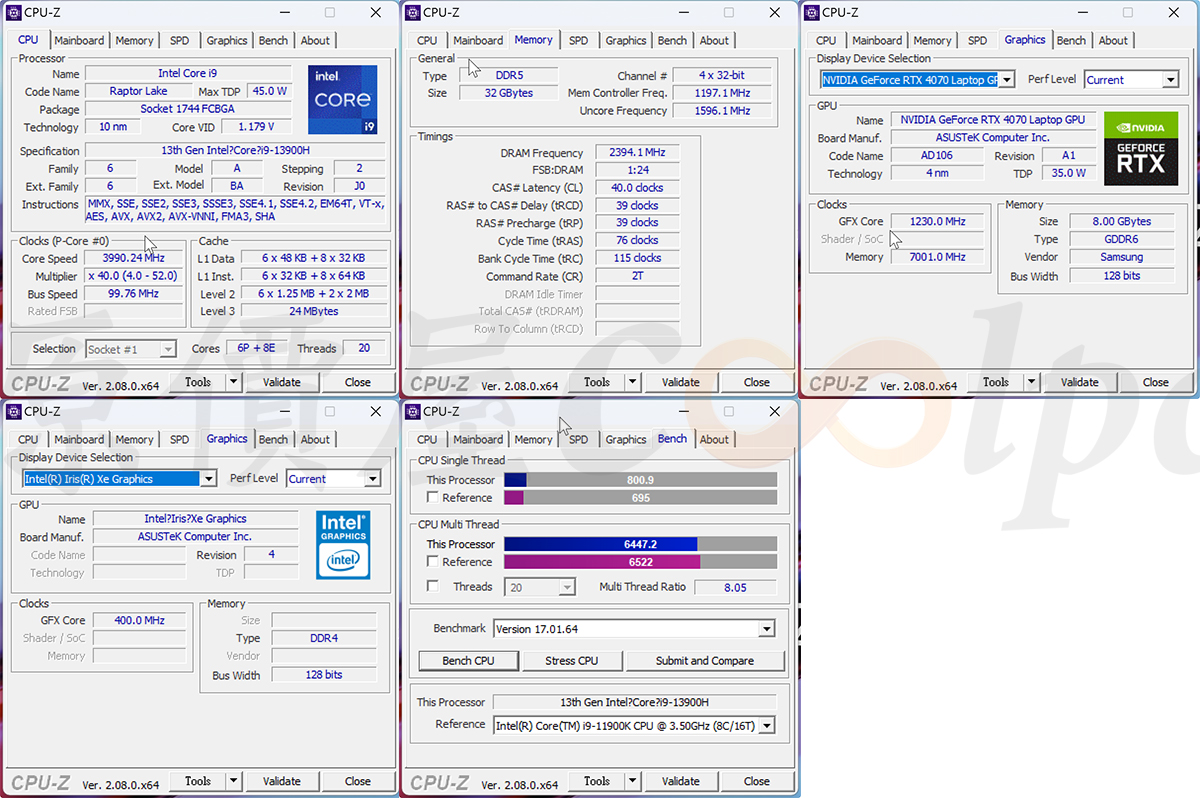This screenshot has width=1200, height=798.
Task: Click the GPU Memory 7001.0 MHz value
Action: [938, 257]
